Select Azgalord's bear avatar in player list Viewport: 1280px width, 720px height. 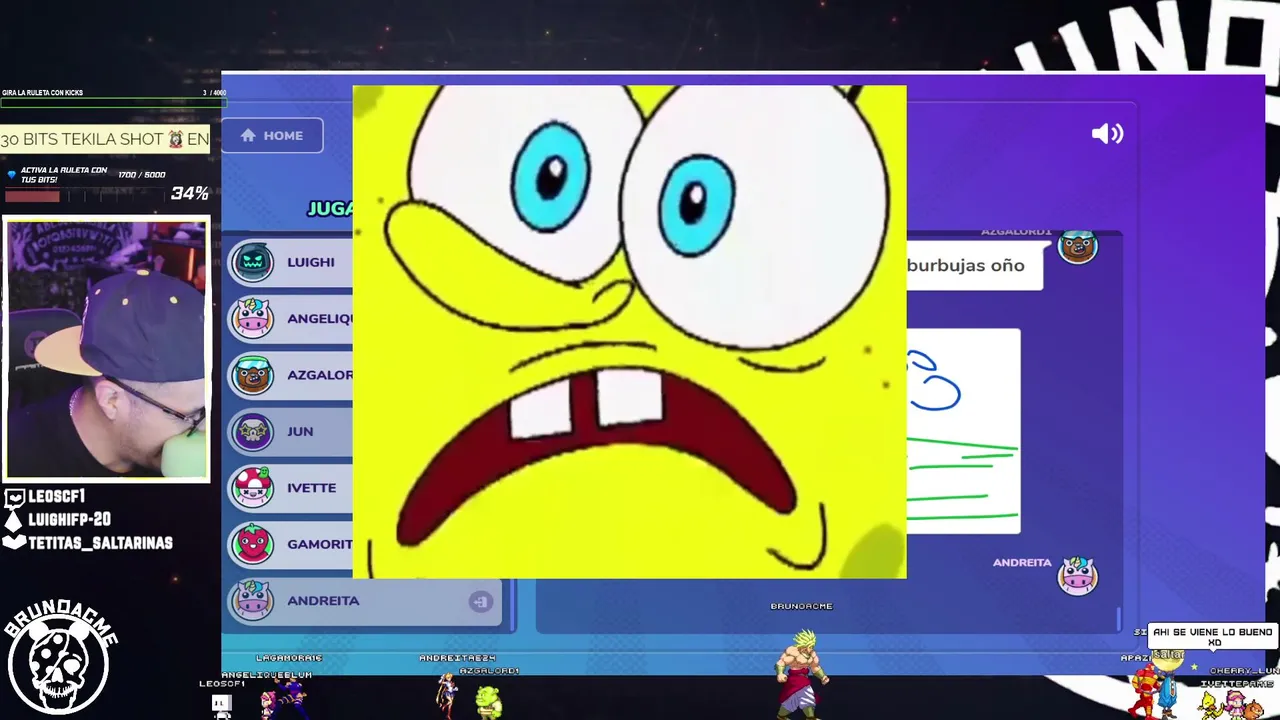[252, 375]
